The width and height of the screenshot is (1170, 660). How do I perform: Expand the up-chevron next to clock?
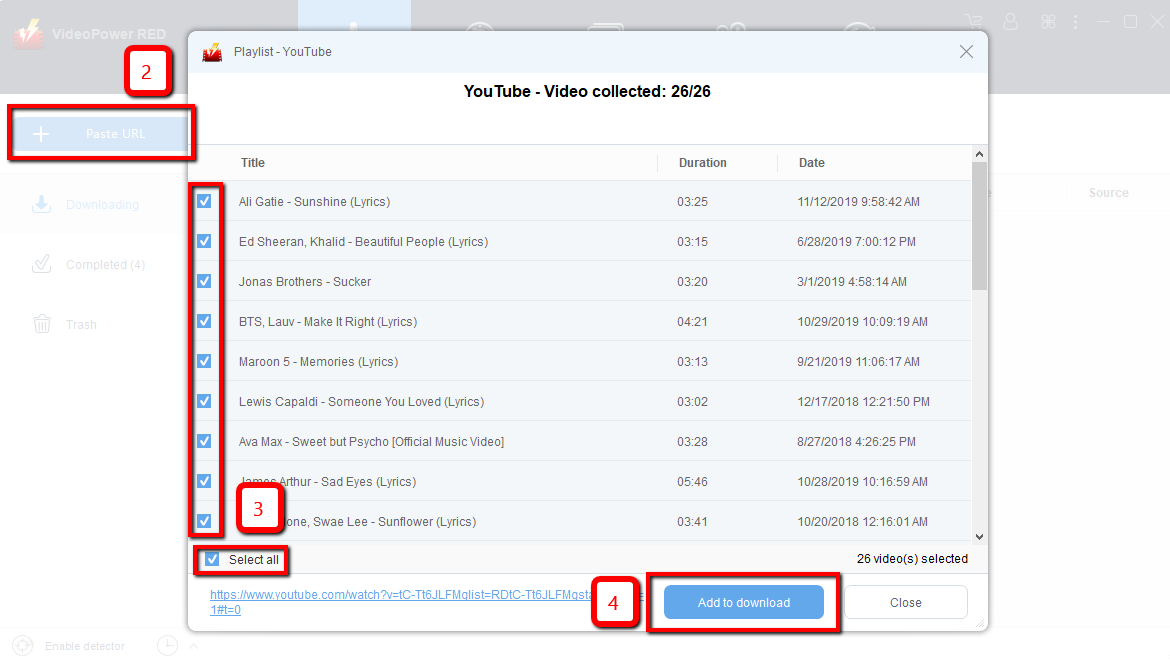pyautogui.click(x=194, y=646)
